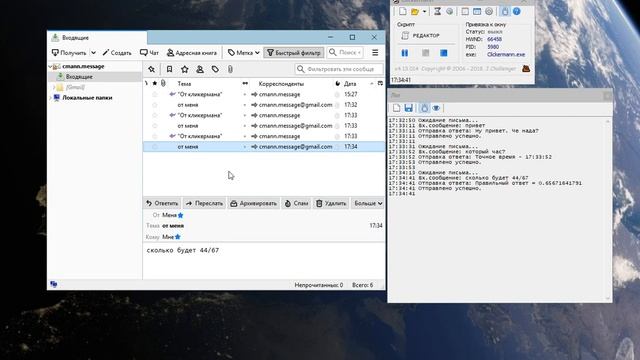Viewport: 640px width, 360px height.
Task: Click the attachment column header paperclip
Action: (x=163, y=83)
